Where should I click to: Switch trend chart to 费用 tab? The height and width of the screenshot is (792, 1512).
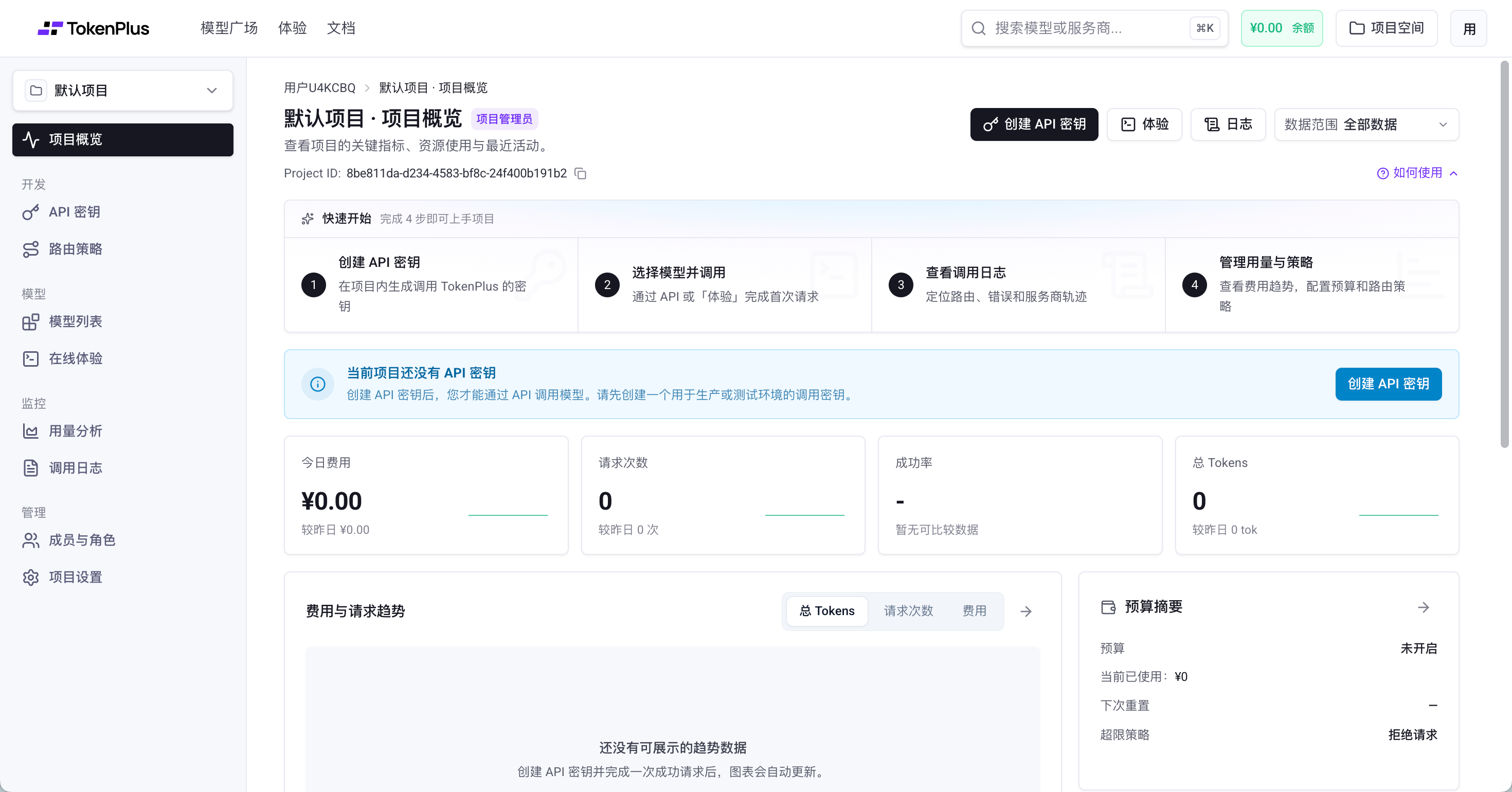[x=975, y=611]
